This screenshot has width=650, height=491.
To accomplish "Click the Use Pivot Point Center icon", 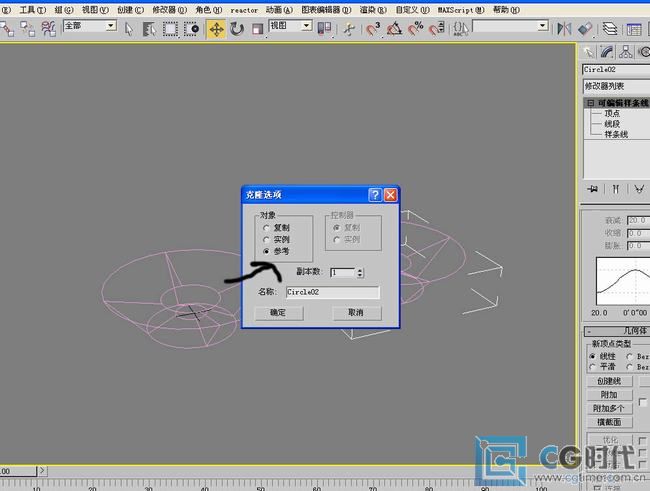I will coord(324,29).
